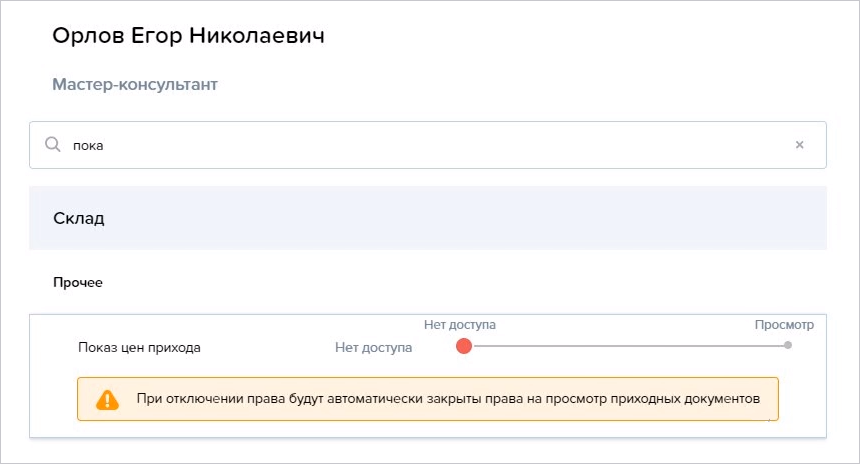The image size is (860, 464).
Task: Click the search field containing "пока"
Action: pyautogui.click(x=428, y=145)
